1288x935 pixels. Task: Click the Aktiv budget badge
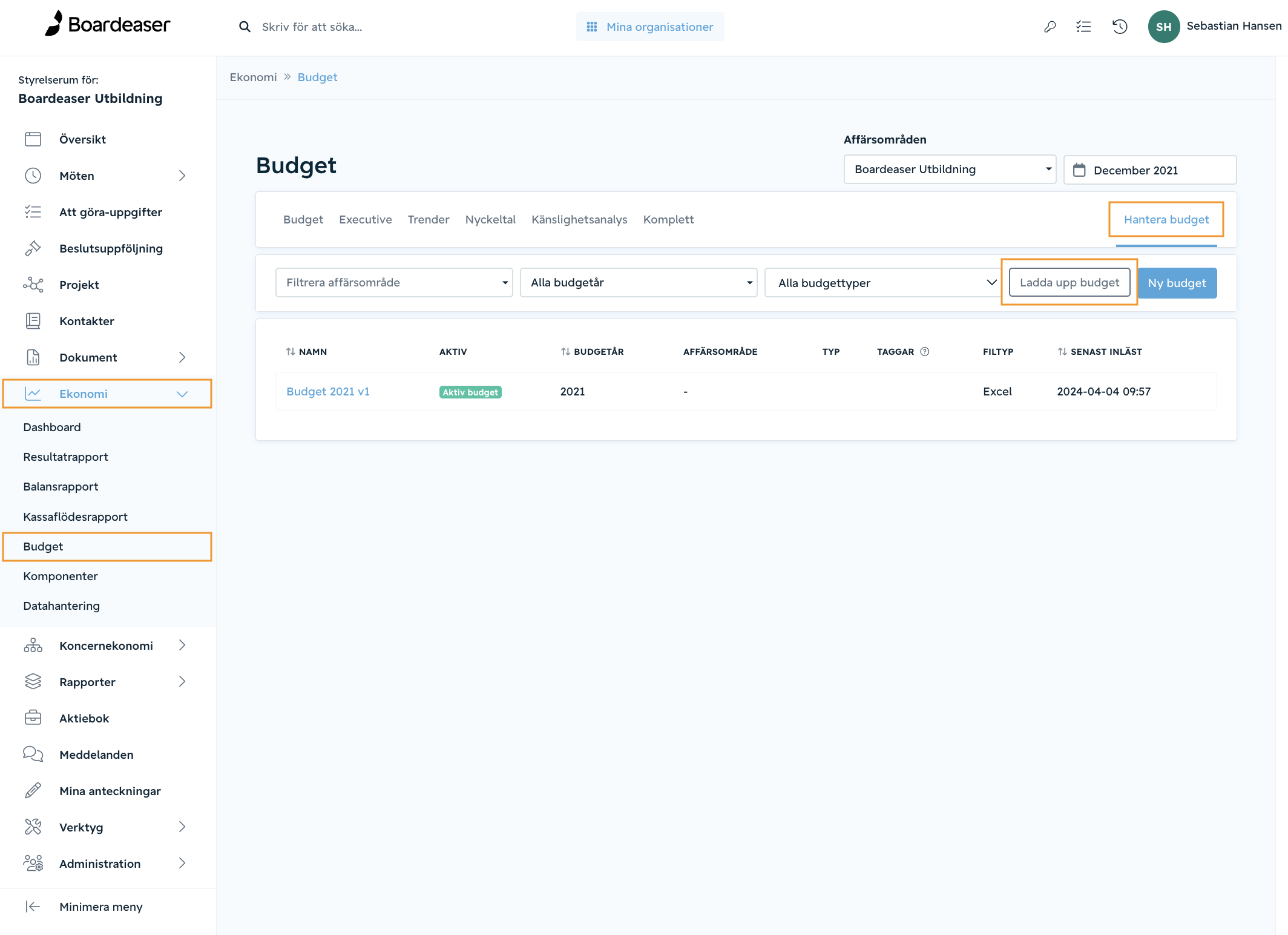coord(470,392)
